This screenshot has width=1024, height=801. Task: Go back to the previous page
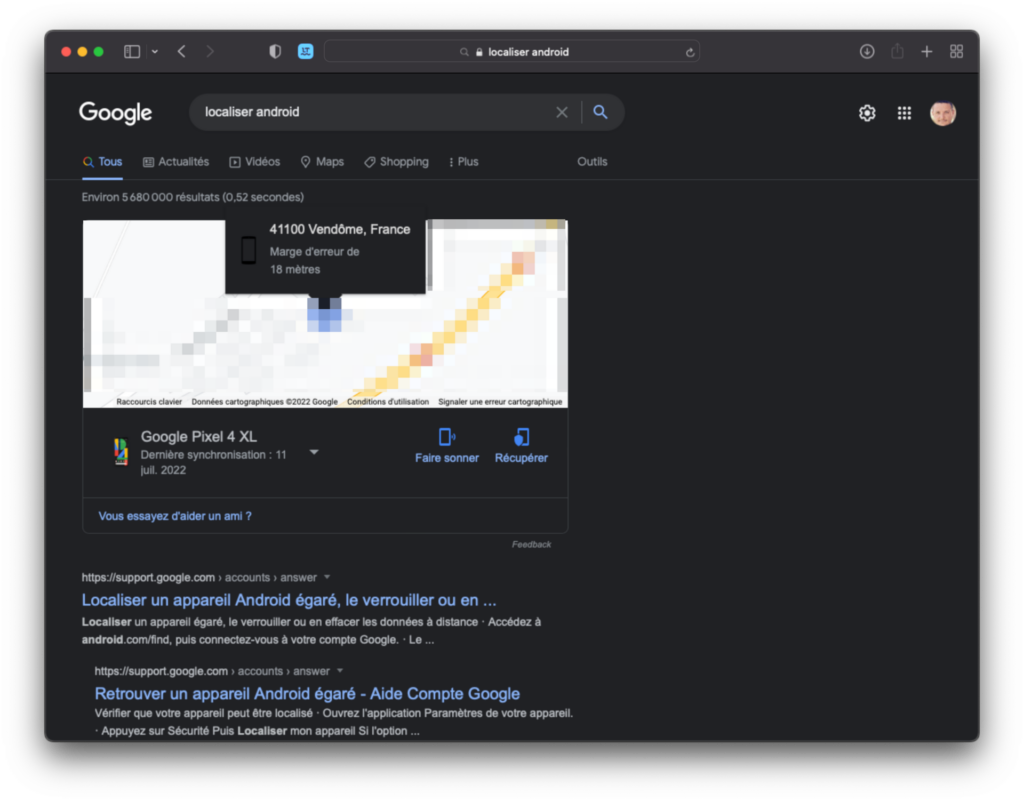[x=182, y=52]
